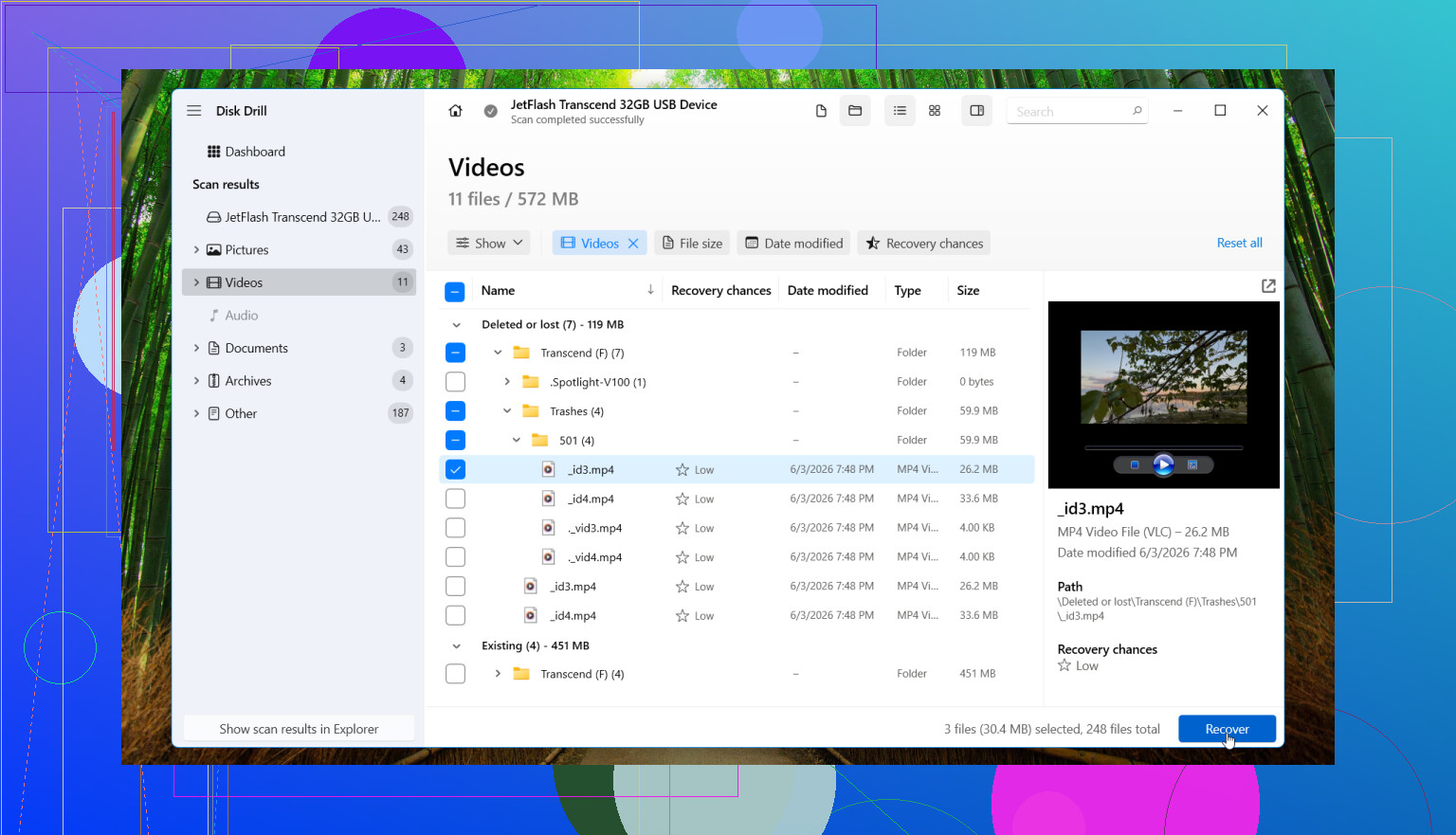1456x835 pixels.
Task: Select JetFlash Transcend 32GB scan result
Action: coord(299,217)
